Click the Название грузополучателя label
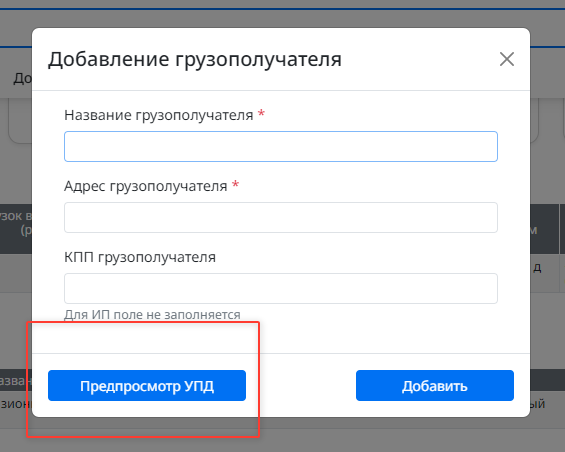The image size is (565, 452). [x=159, y=115]
